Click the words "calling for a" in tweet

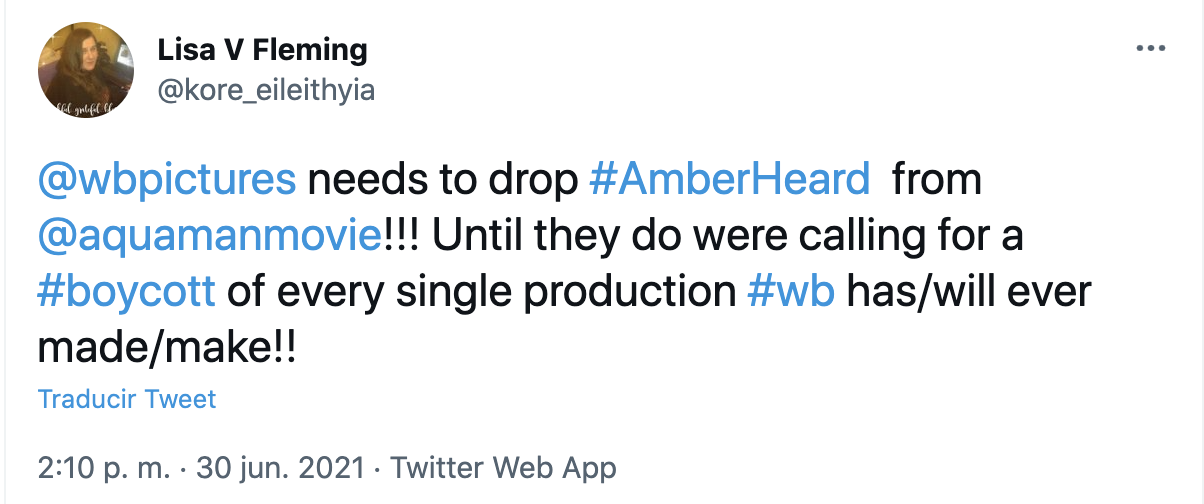pyautogui.click(x=902, y=236)
